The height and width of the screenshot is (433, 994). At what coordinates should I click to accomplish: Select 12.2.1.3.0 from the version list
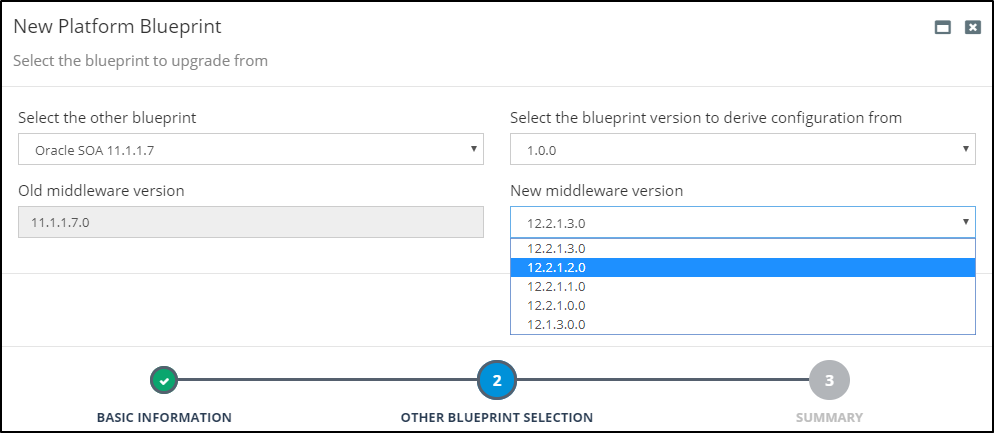coord(556,248)
